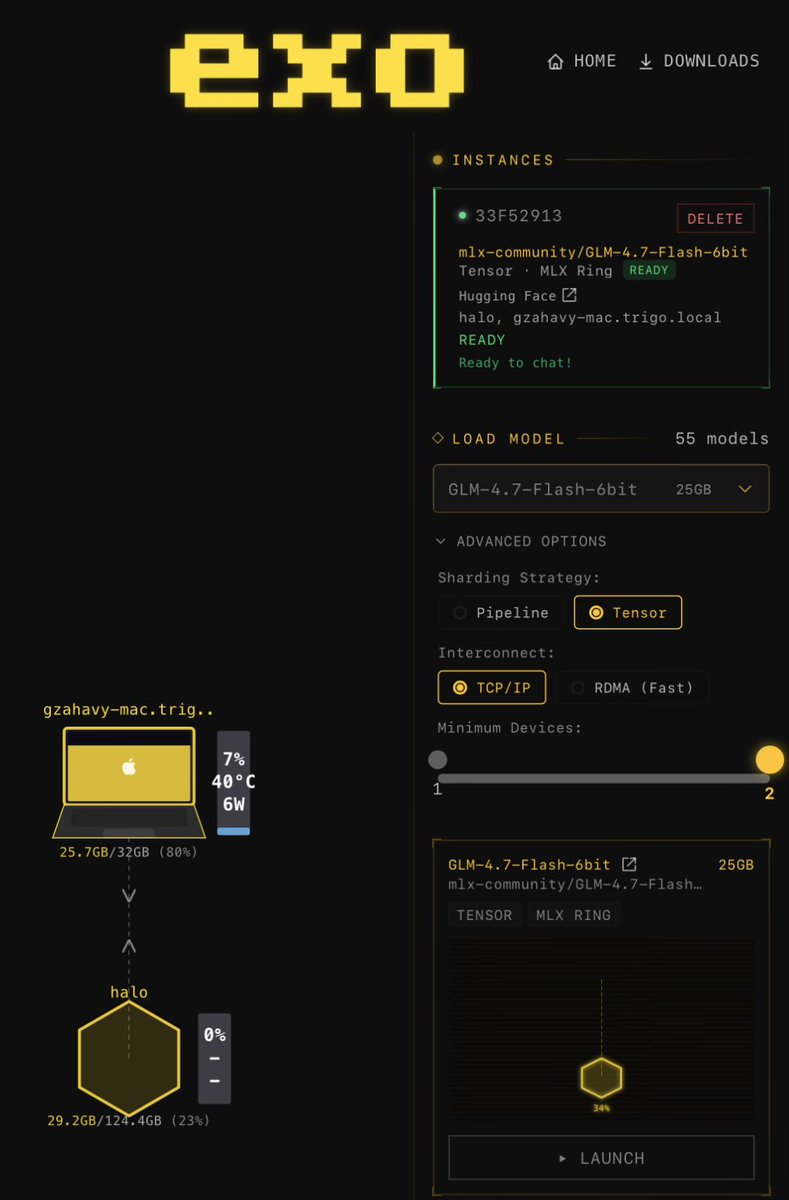Viewport: 789px width, 1200px height.
Task: Click the MLX RING tag in preview card
Action: point(574,915)
